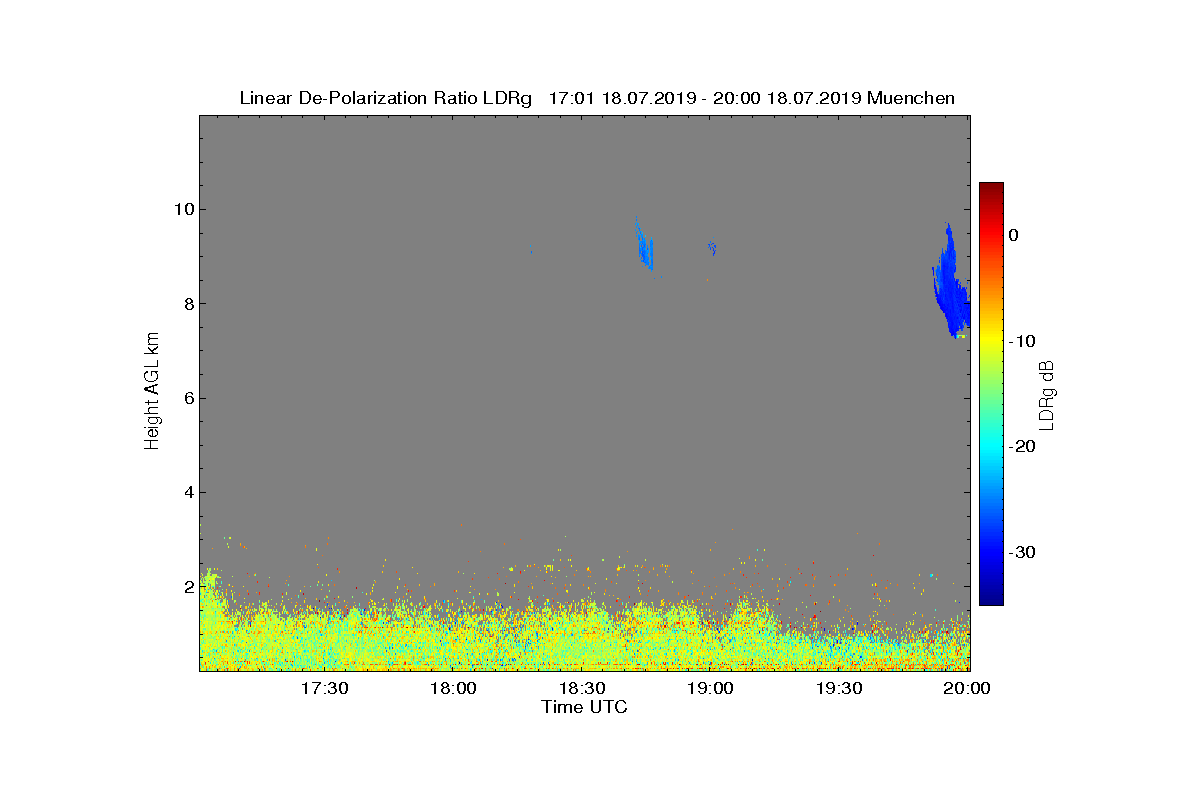Click the 17:30 time axis label
The height and width of the screenshot is (800, 1200).
[324, 688]
